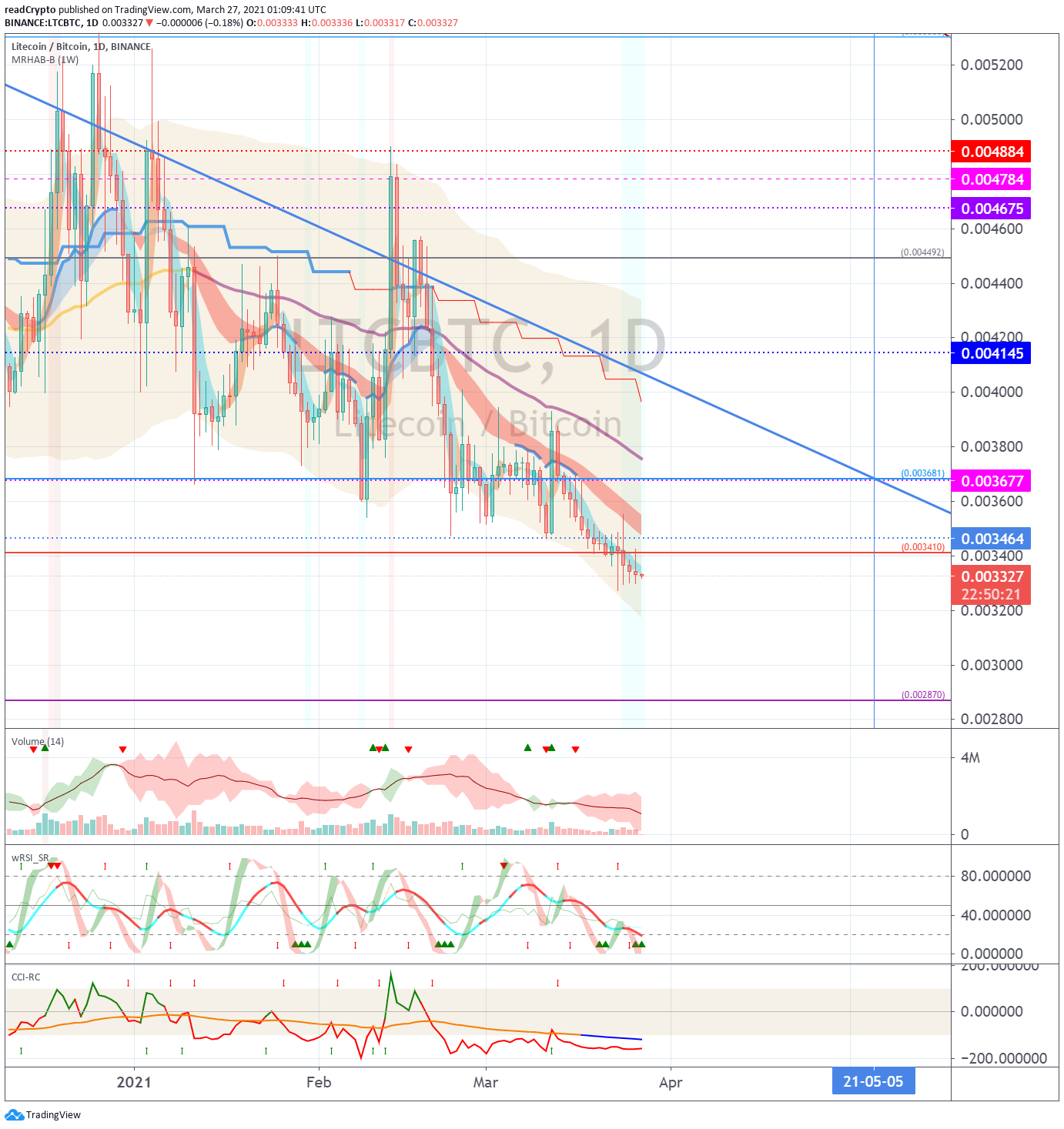The image size is (1064, 1129).
Task: Click the CCI-RC indicator label
Action: (26, 977)
